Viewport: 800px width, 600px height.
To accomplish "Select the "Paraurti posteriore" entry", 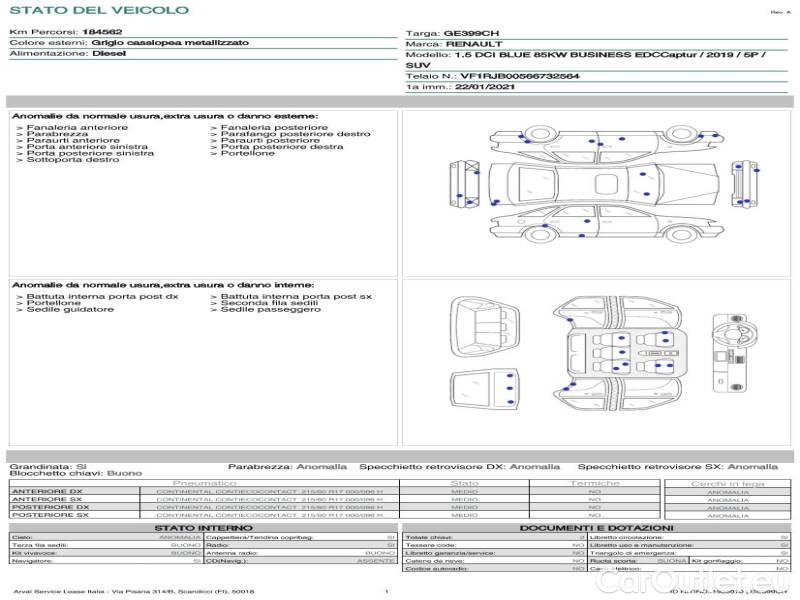I will (x=270, y=140).
